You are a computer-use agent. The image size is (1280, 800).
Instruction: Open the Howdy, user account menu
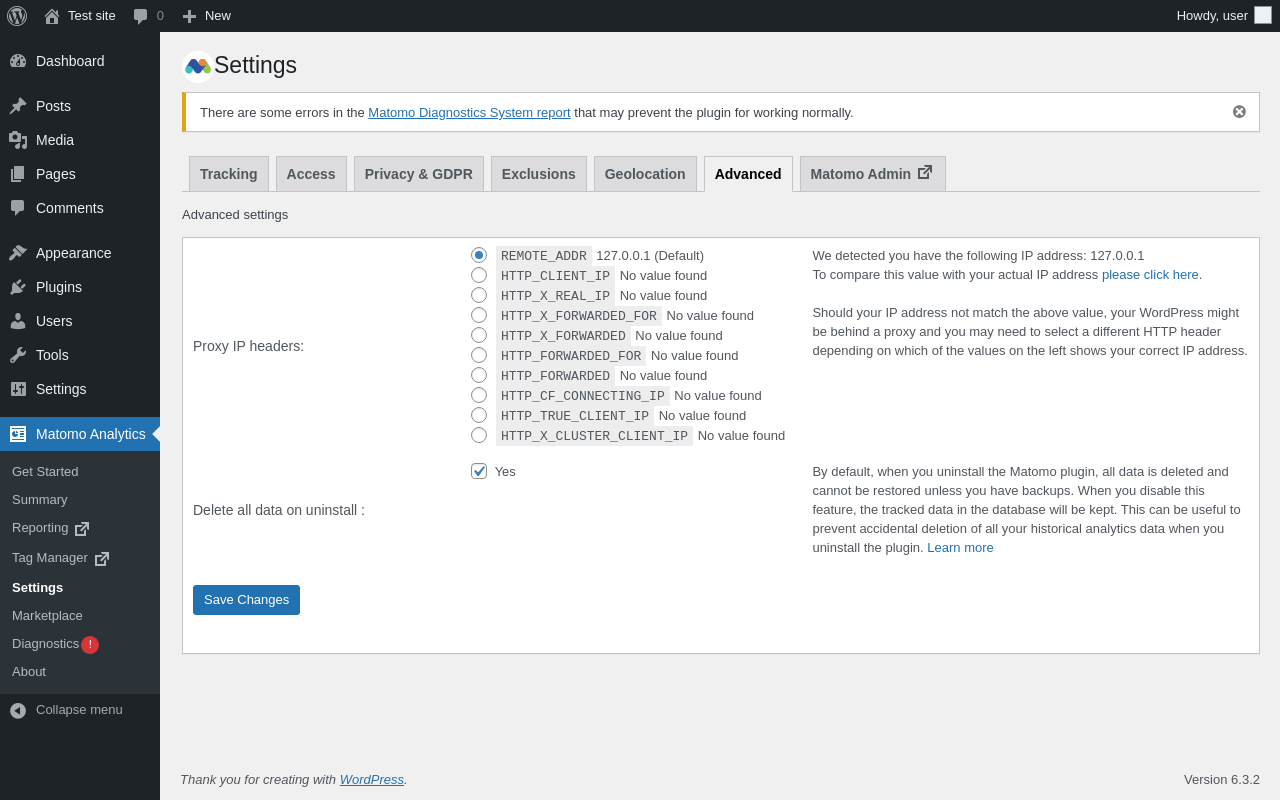click(1223, 16)
